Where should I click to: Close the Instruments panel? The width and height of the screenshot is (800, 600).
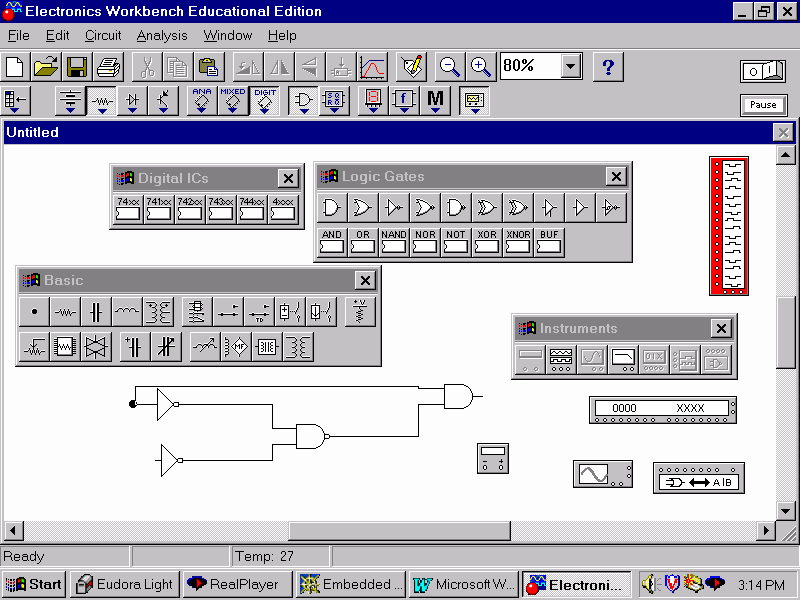[x=721, y=329]
